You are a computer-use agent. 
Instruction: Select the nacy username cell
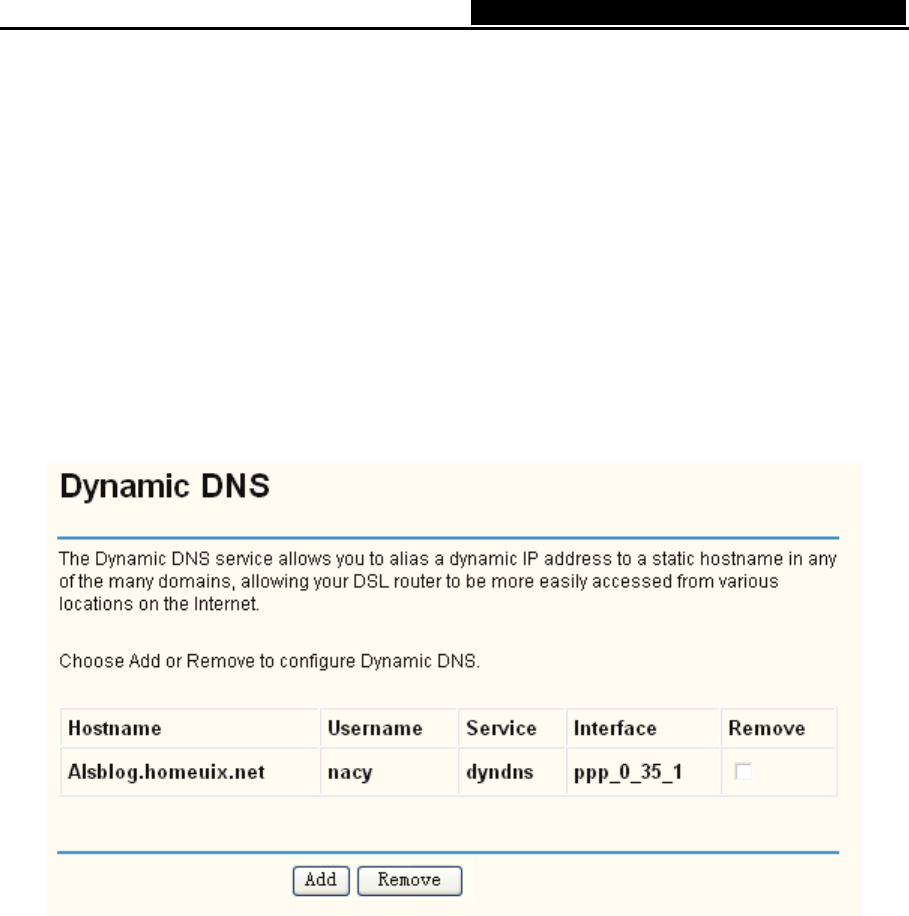390,772
